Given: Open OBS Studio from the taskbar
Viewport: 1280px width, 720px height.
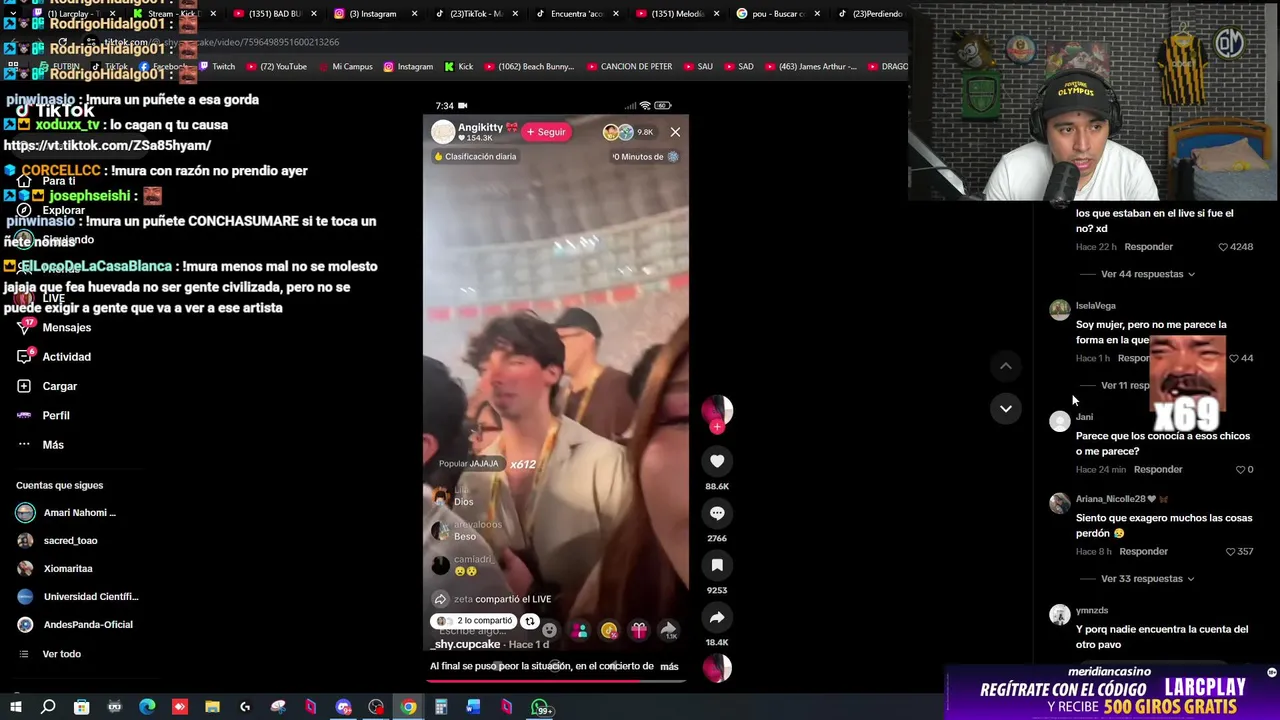Looking at the screenshot, I should click(x=376, y=708).
